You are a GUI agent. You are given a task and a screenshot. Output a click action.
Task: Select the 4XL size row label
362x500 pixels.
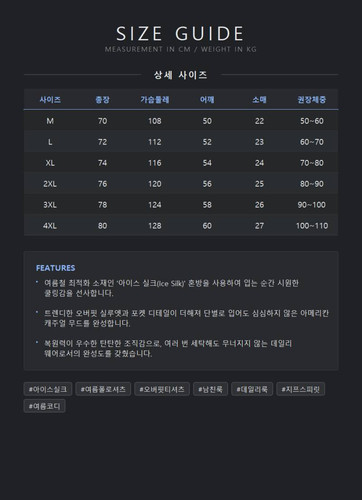50,226
